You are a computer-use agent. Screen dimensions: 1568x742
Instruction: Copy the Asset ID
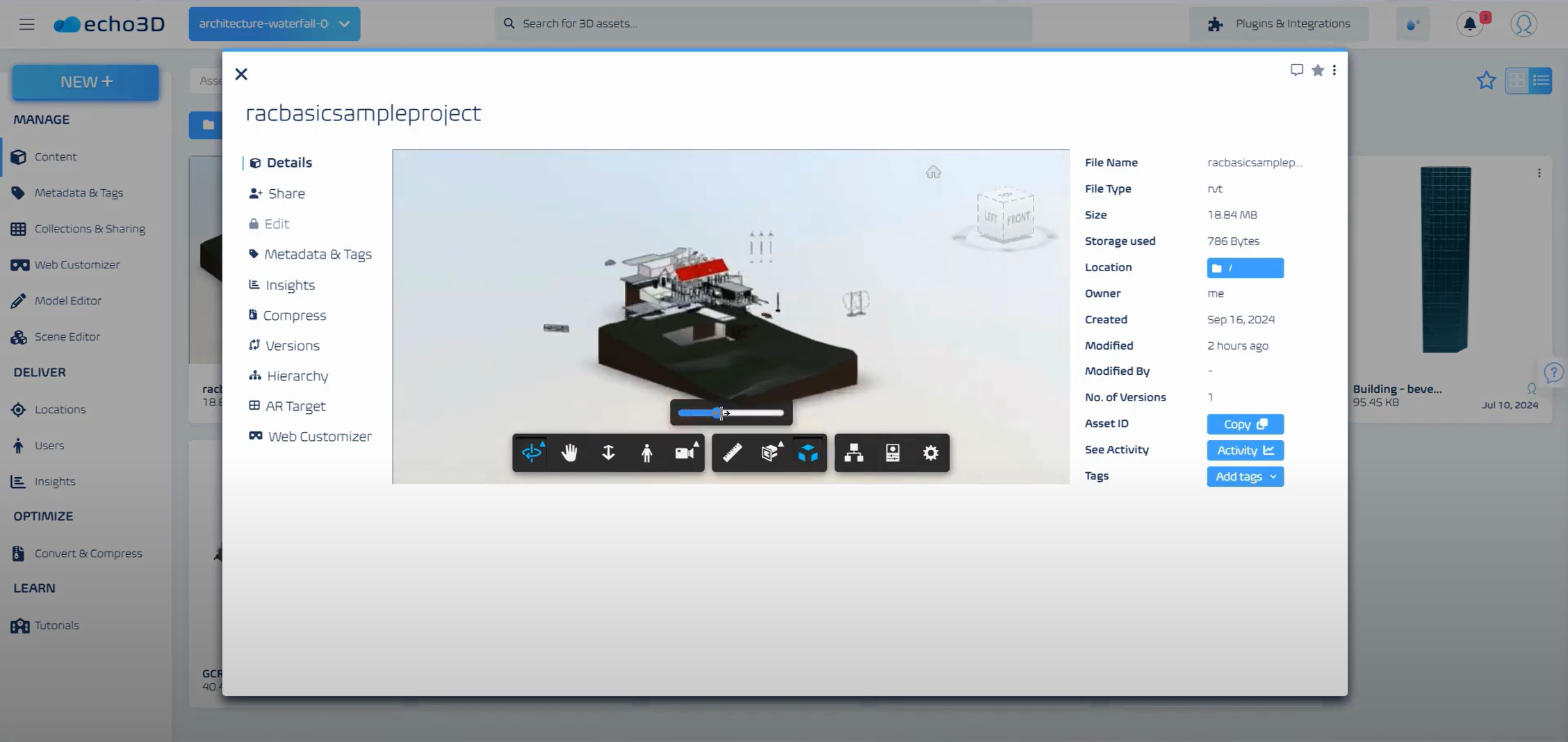coord(1245,424)
